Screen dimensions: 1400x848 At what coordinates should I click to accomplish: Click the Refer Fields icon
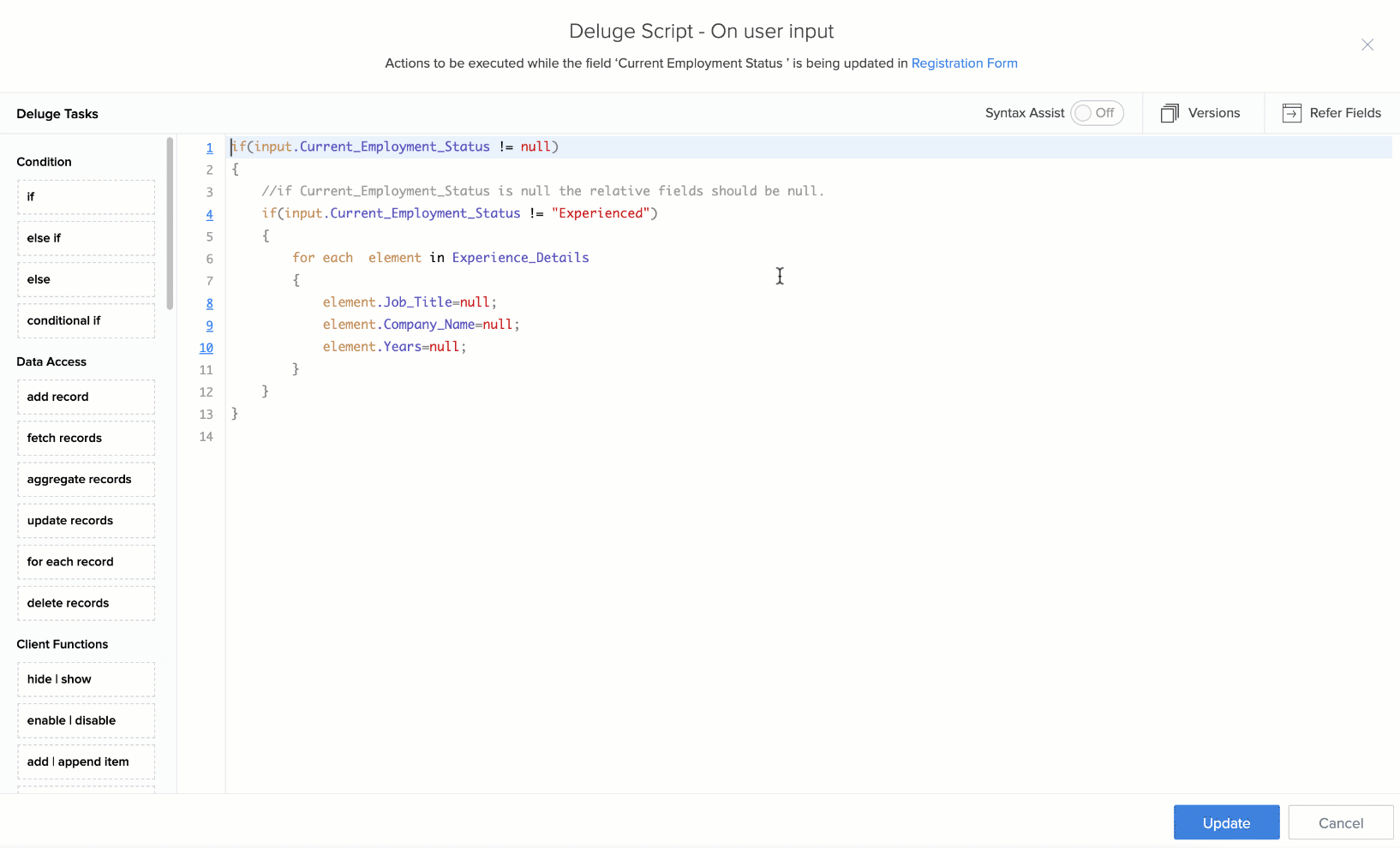pos(1291,113)
